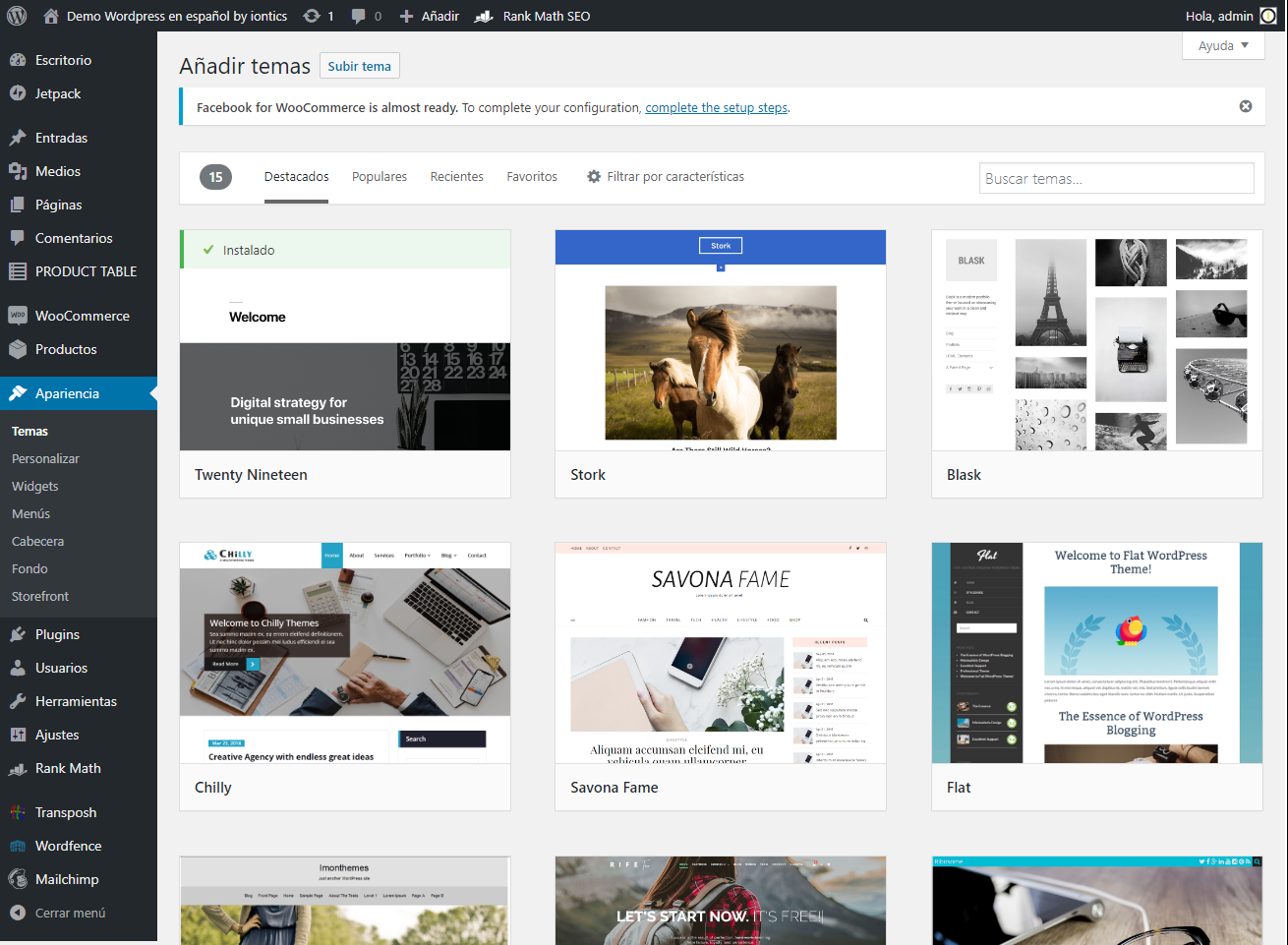Click the theme count badge showing 15
The width and height of the screenshot is (1288, 945).
[x=215, y=177]
